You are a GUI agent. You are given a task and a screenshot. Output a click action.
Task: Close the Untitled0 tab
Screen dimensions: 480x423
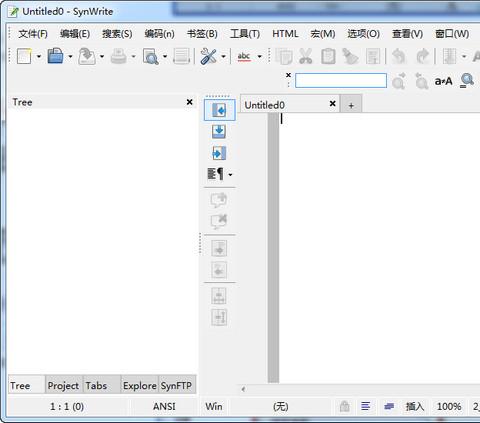332,104
